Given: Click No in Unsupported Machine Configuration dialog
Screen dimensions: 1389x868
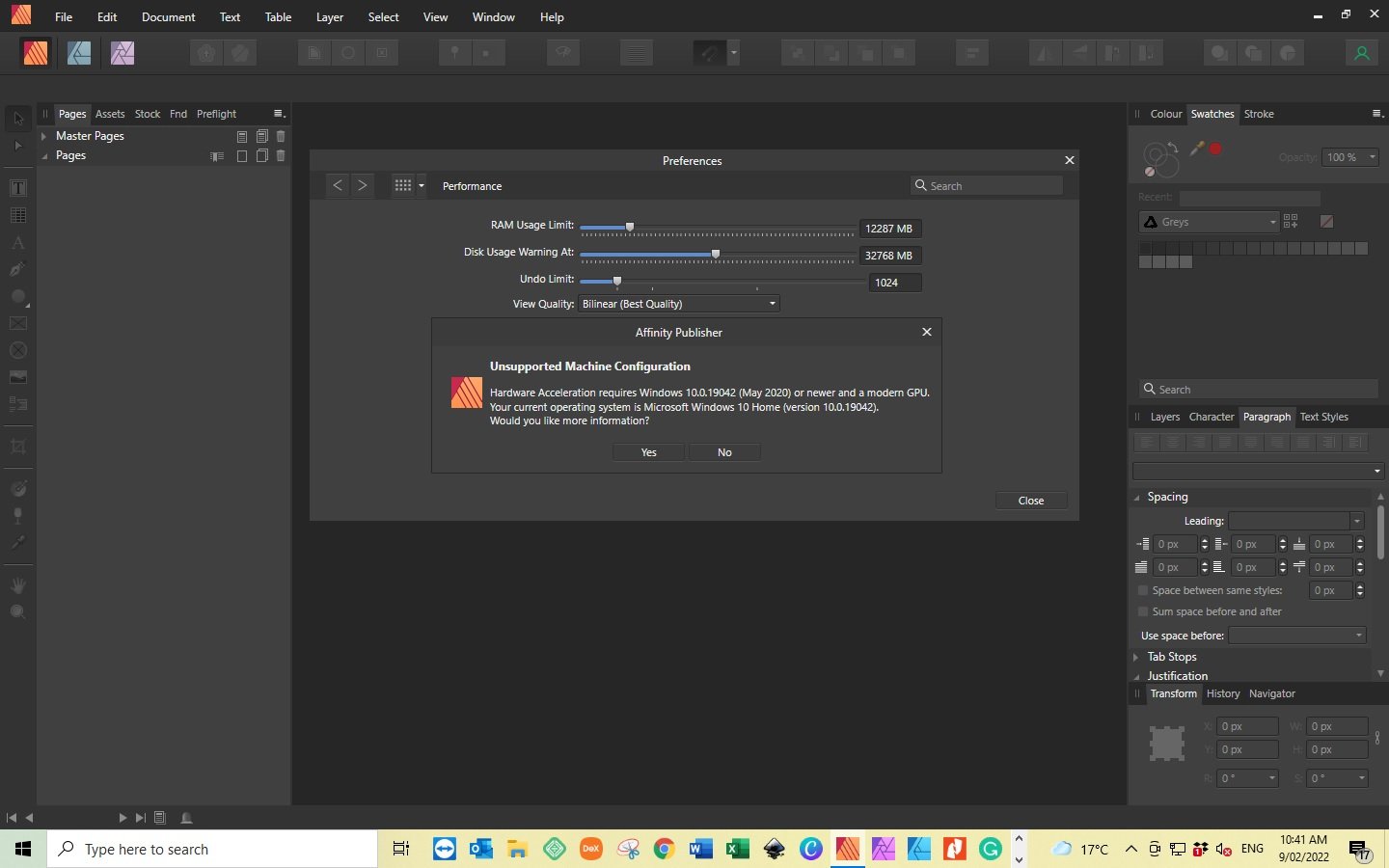Looking at the screenshot, I should point(724,452).
